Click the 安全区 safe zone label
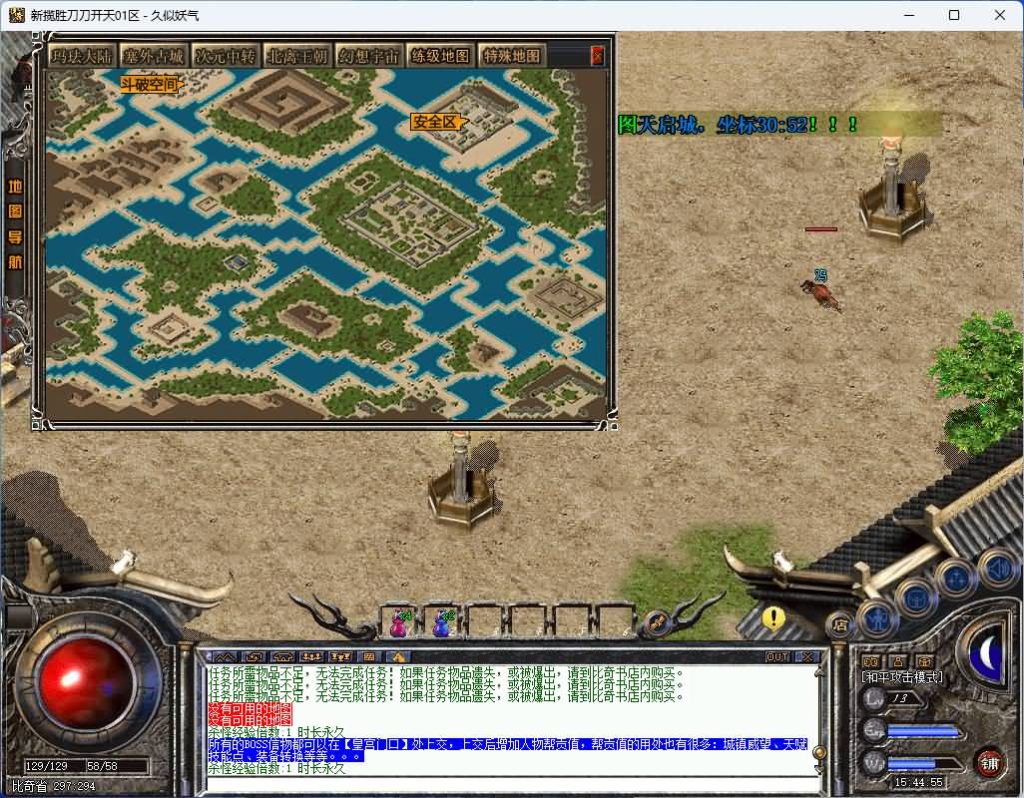1024x798 pixels. click(436, 122)
